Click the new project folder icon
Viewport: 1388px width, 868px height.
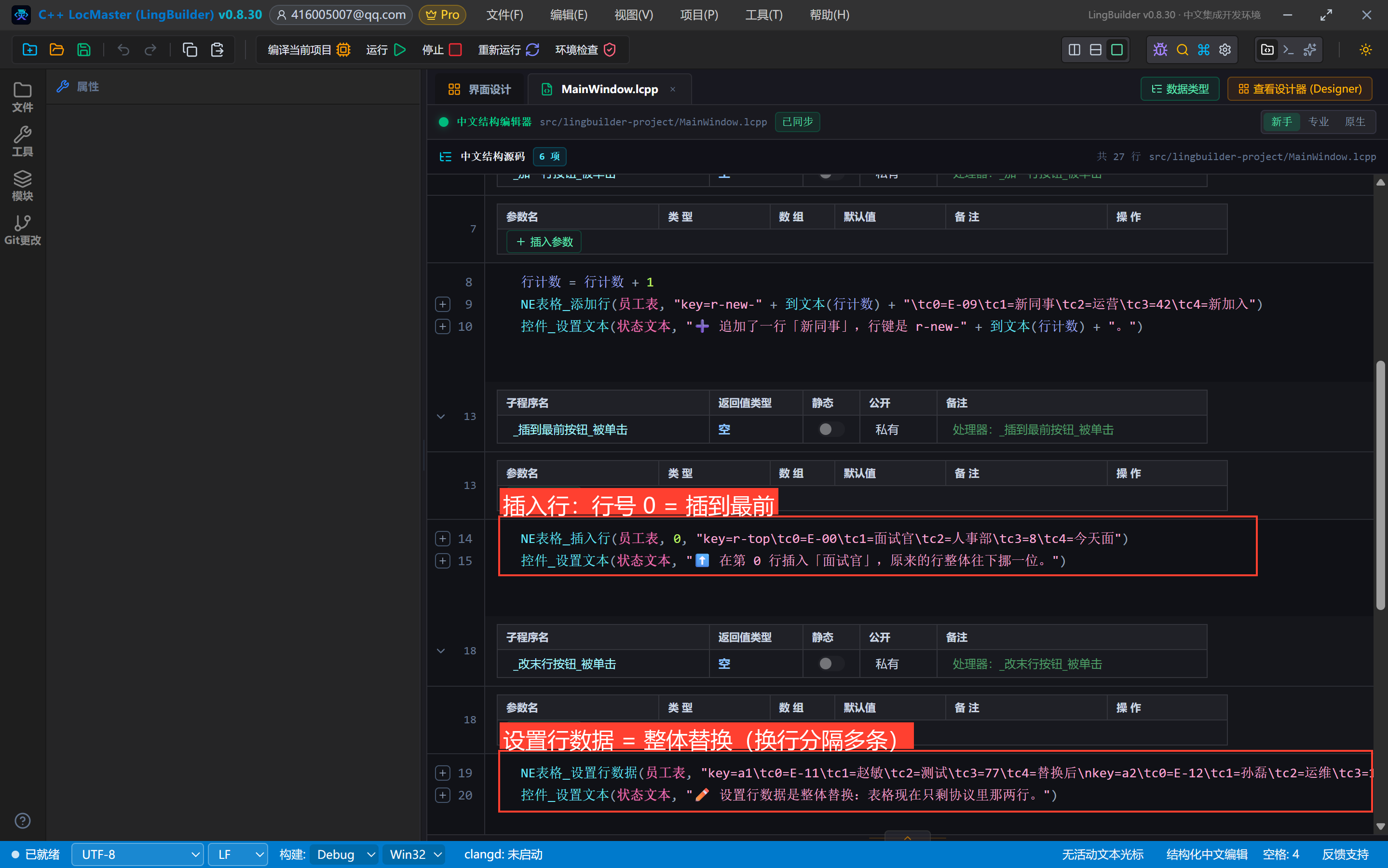(29, 50)
